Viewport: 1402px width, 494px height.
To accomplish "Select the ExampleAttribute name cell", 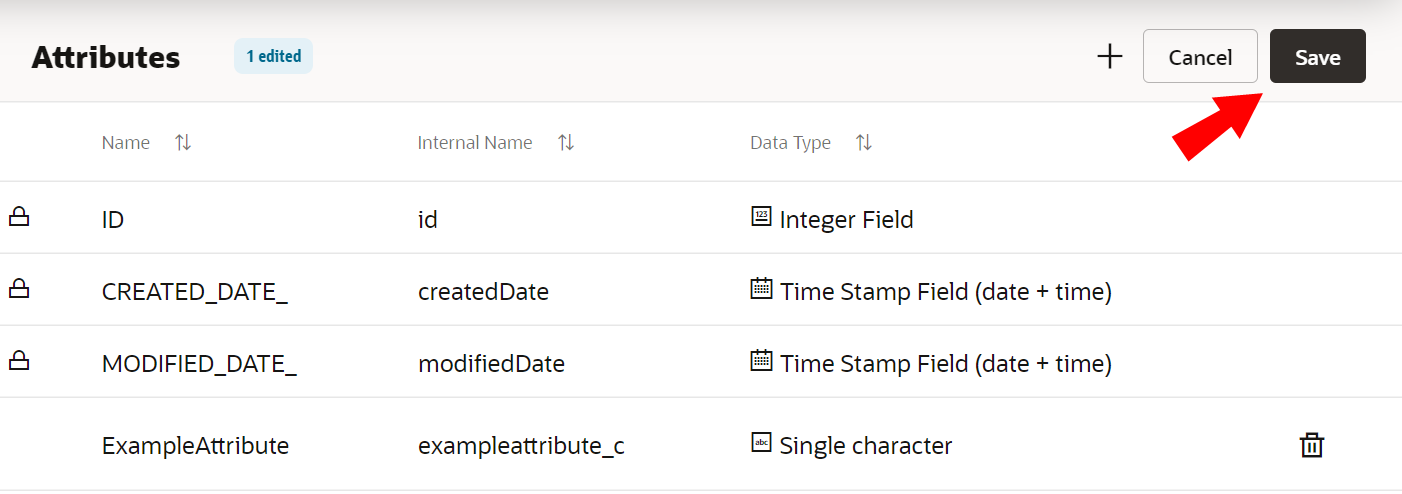I will click(x=195, y=446).
